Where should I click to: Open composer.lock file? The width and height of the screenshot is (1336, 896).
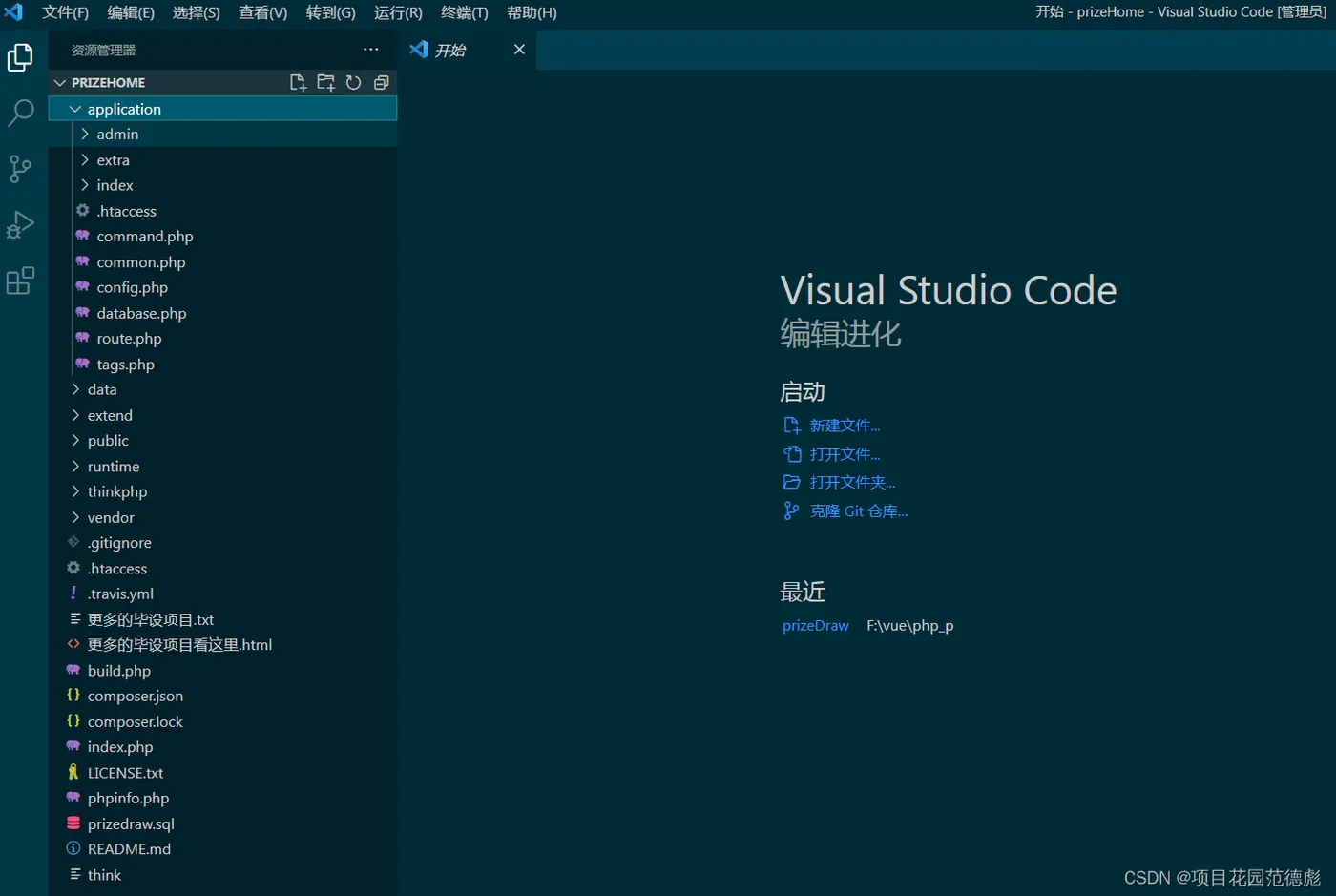point(222,721)
